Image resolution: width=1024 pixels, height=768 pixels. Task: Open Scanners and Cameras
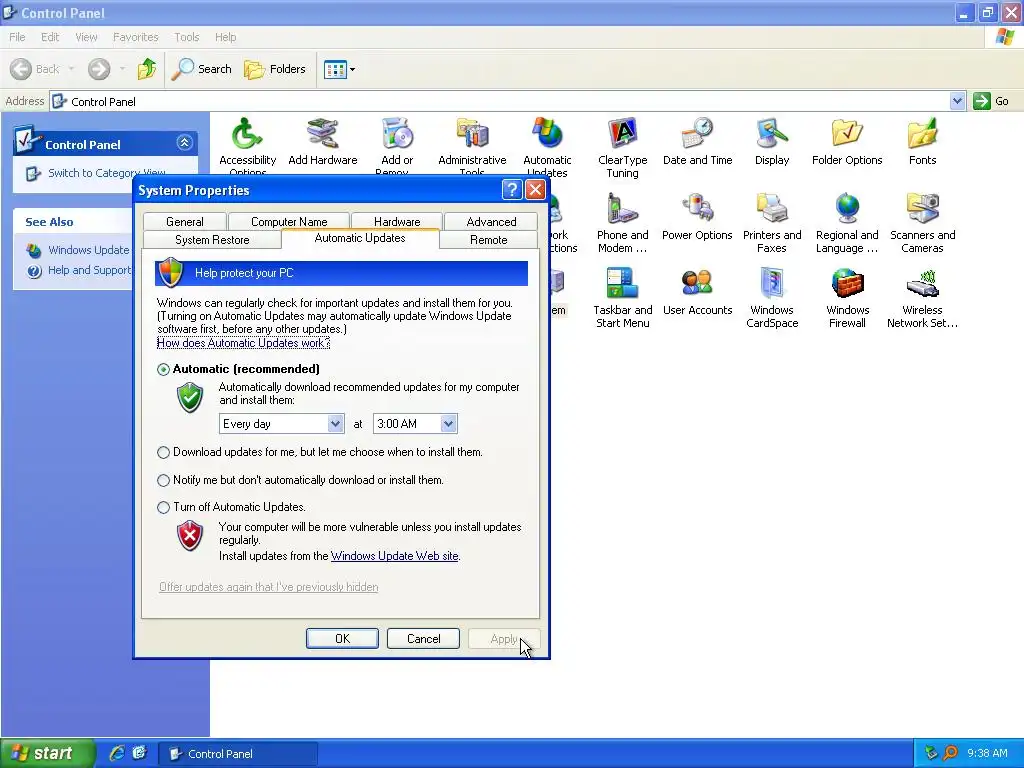click(922, 223)
